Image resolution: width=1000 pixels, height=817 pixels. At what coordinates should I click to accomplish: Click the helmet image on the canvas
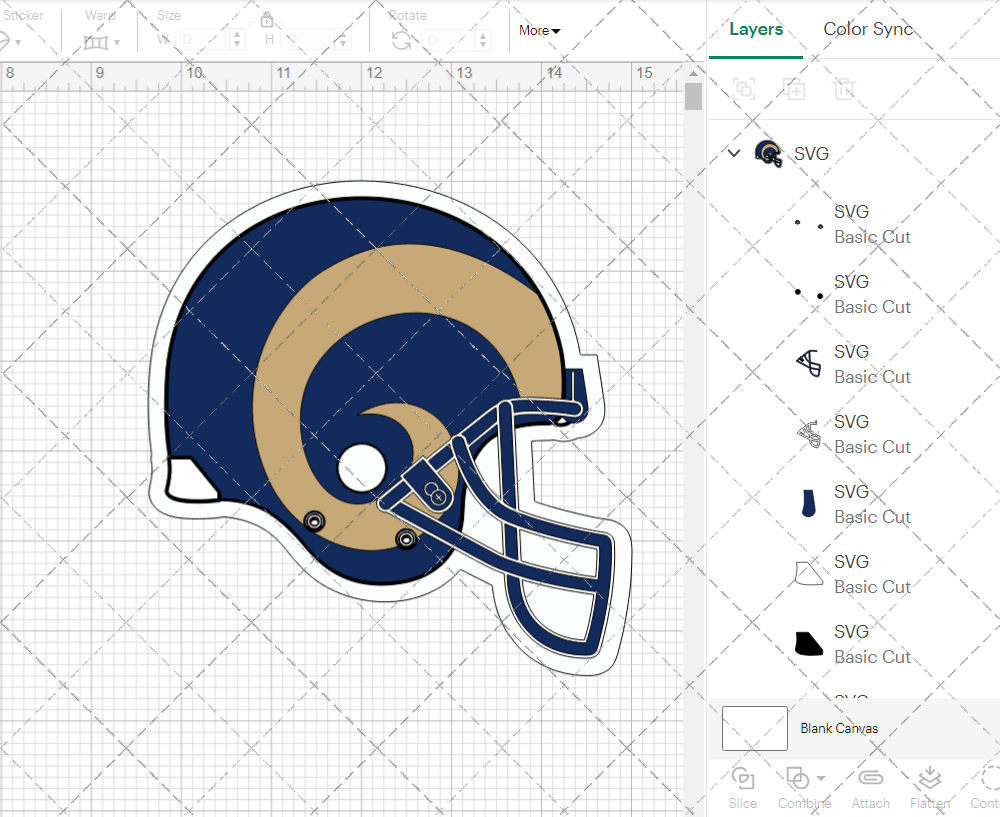[x=390, y=427]
